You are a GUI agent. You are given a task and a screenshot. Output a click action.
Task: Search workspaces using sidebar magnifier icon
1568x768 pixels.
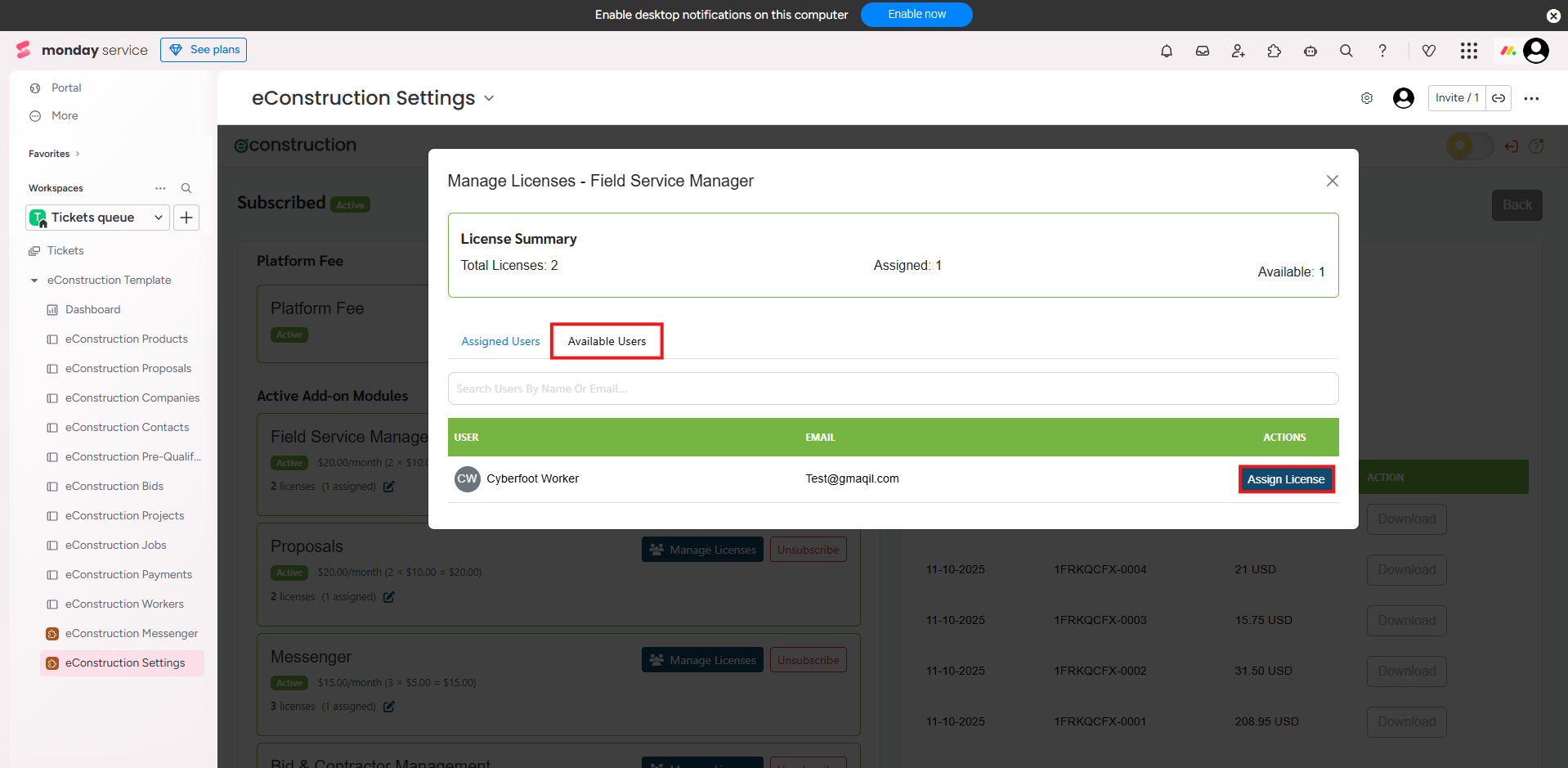[x=186, y=188]
